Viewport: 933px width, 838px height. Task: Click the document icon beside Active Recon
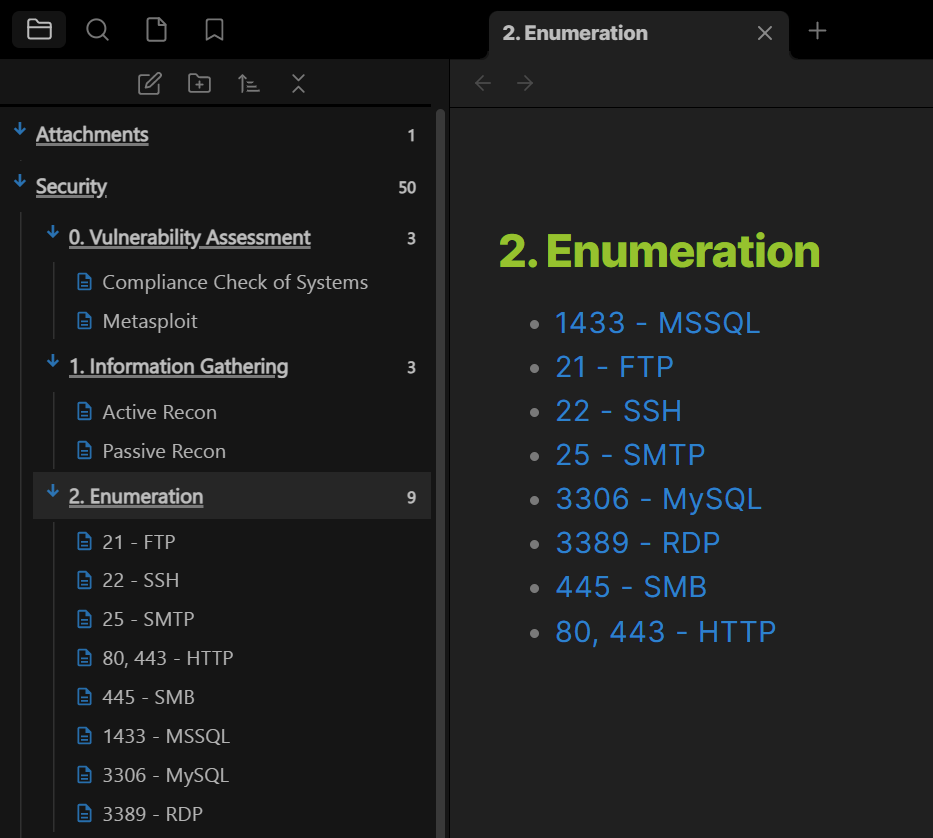tap(84, 411)
